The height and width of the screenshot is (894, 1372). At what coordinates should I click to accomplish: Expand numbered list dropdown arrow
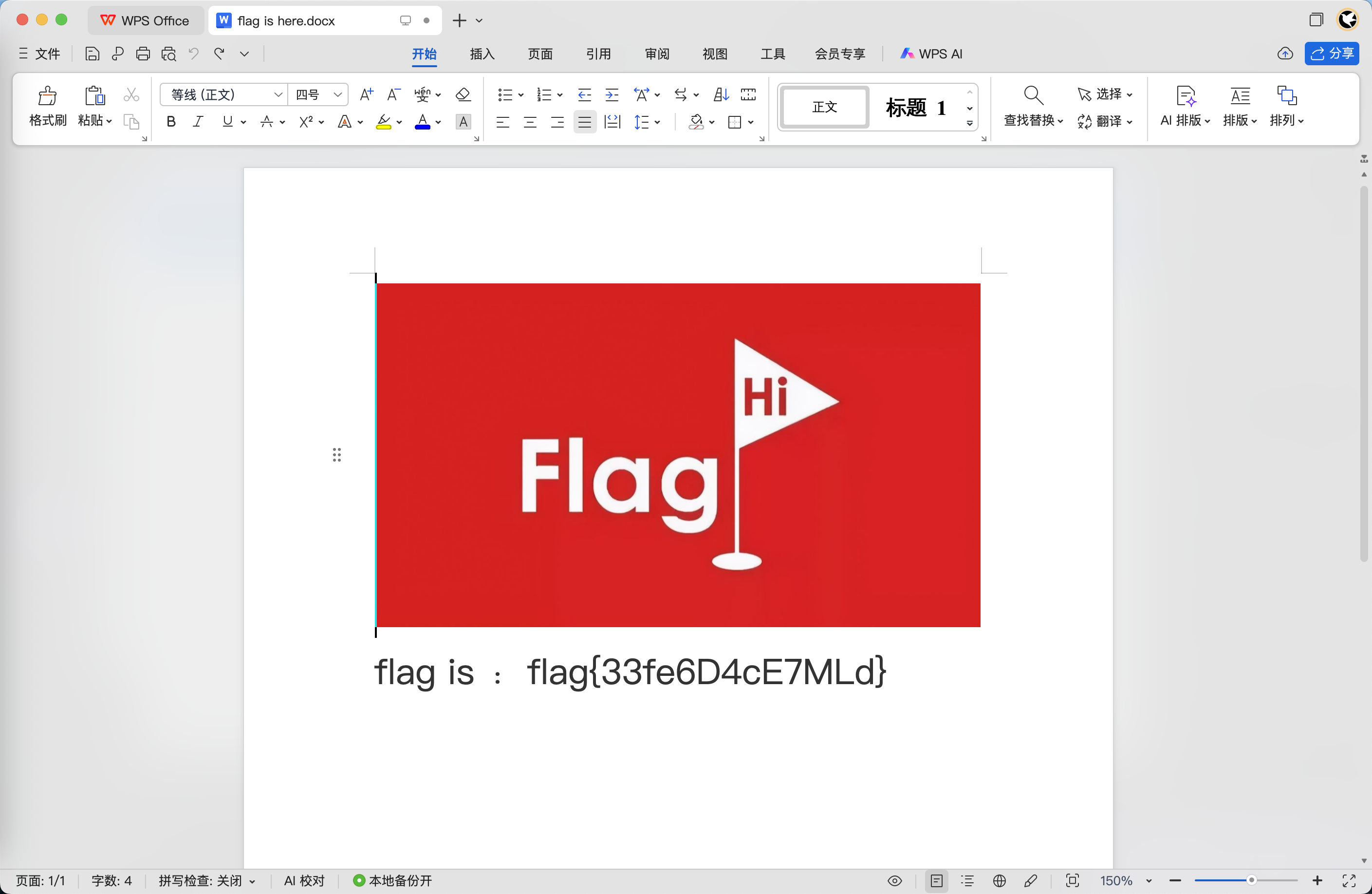[x=560, y=95]
